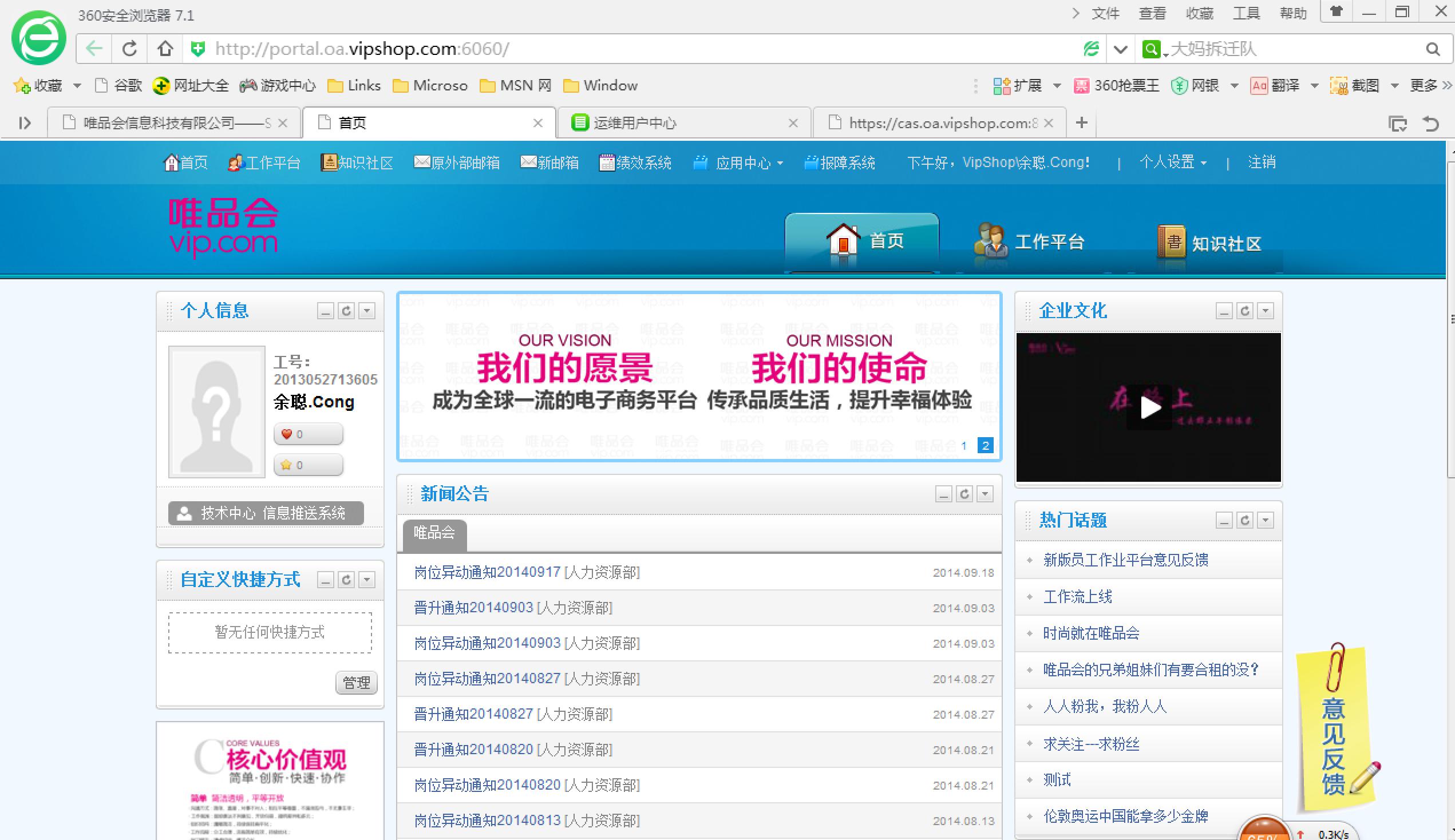Reload the page with refresh icon
1455x840 pixels.
pyautogui.click(x=130, y=49)
